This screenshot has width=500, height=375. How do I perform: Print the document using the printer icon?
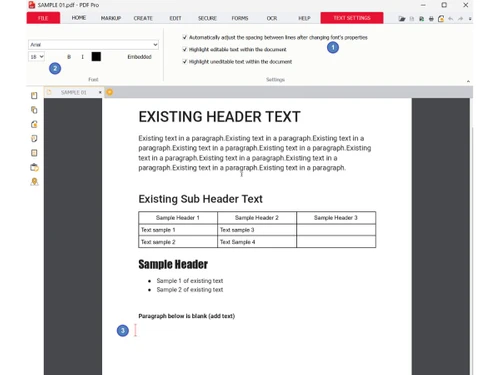[x=431, y=19]
